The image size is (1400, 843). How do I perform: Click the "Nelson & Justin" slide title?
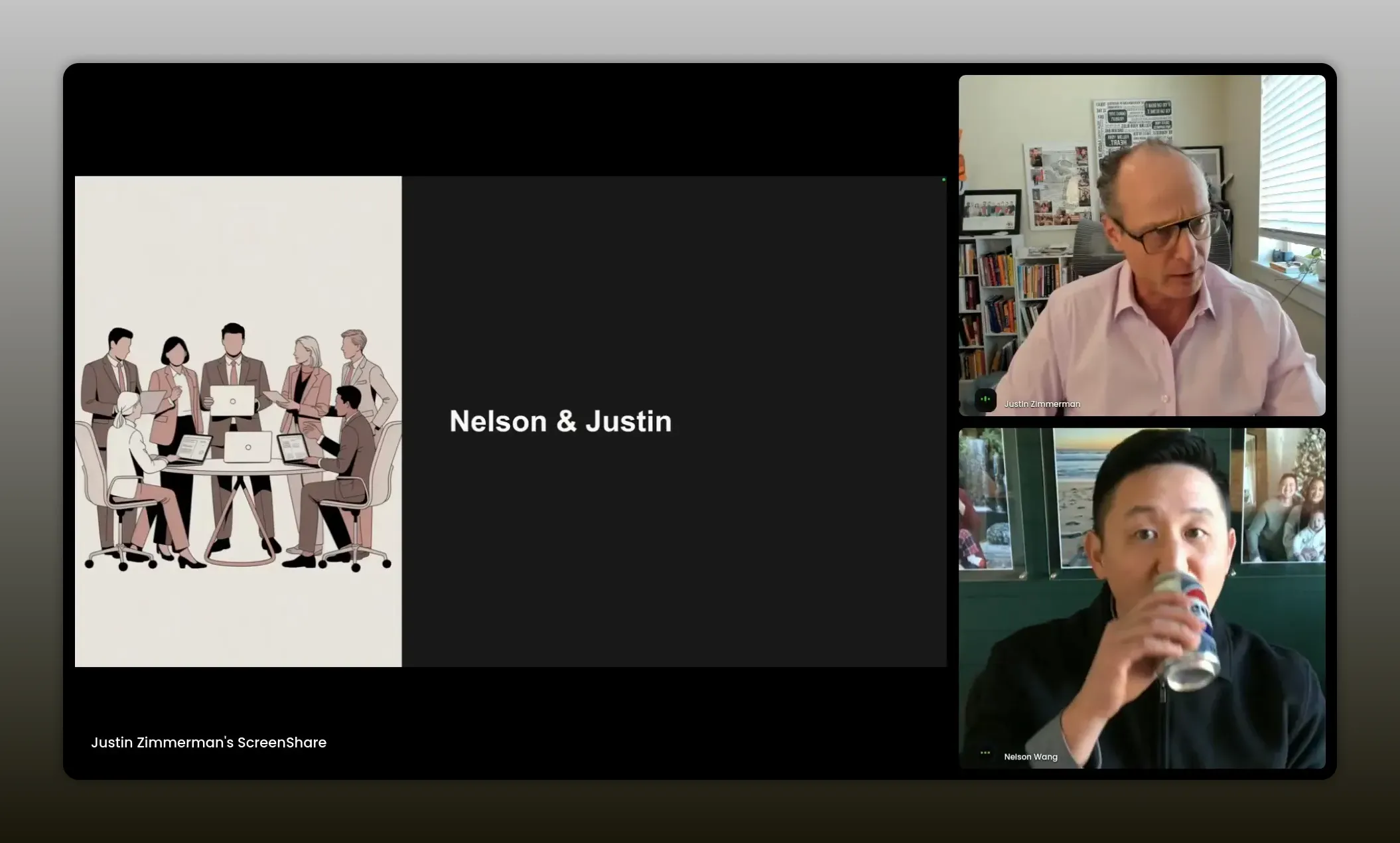click(x=561, y=421)
